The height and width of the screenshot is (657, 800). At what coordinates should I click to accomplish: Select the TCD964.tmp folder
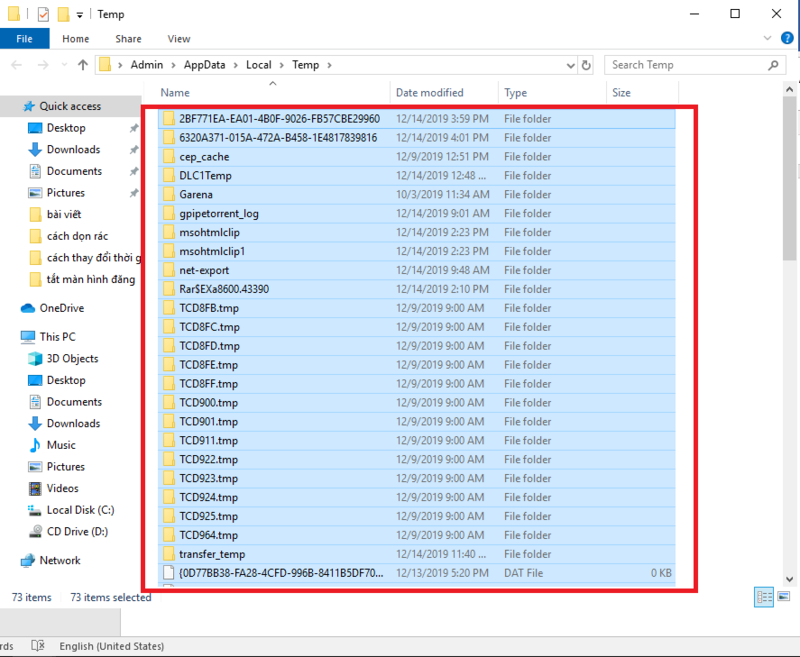pos(417,535)
